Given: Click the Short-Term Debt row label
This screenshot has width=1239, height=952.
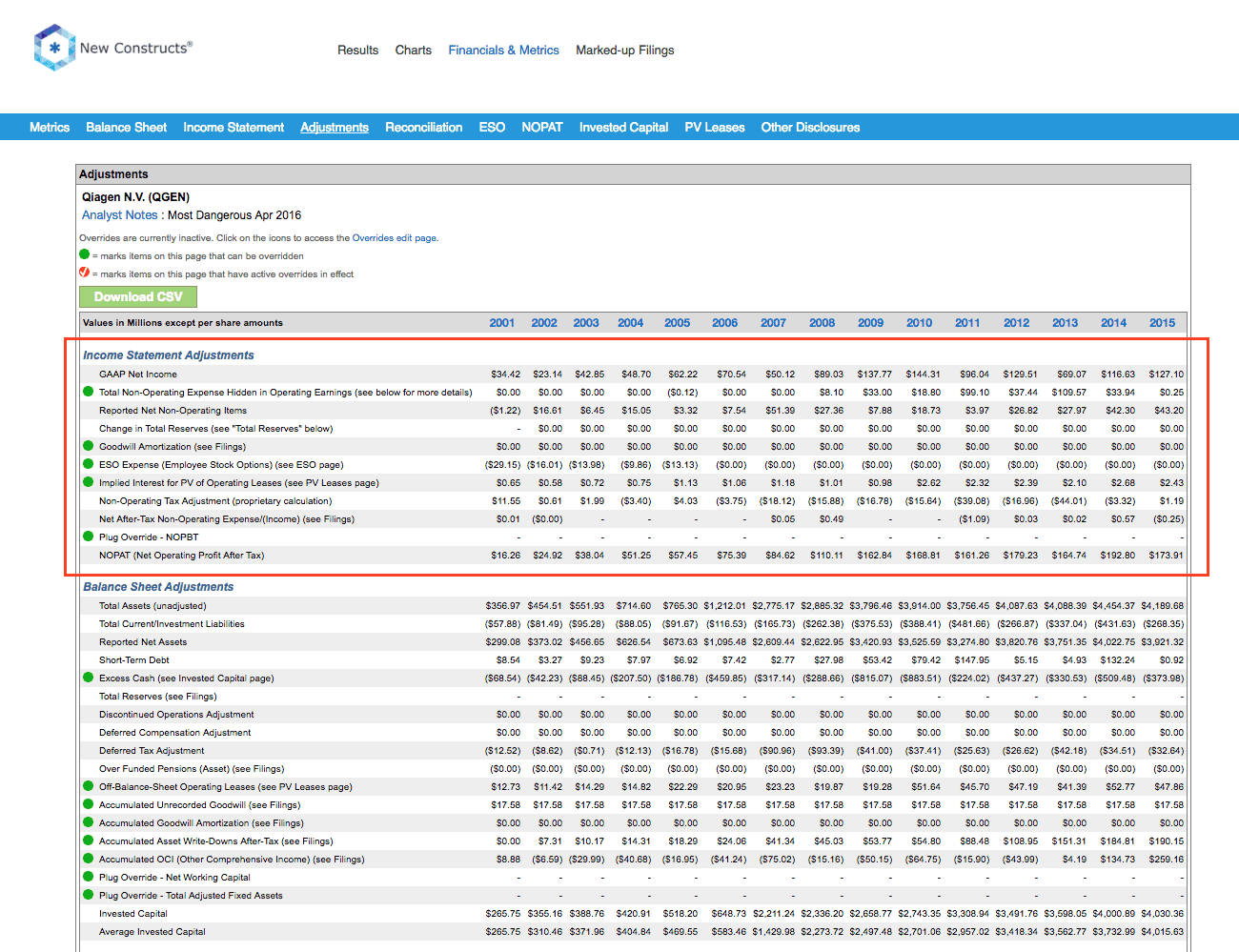Looking at the screenshot, I should (x=134, y=660).
